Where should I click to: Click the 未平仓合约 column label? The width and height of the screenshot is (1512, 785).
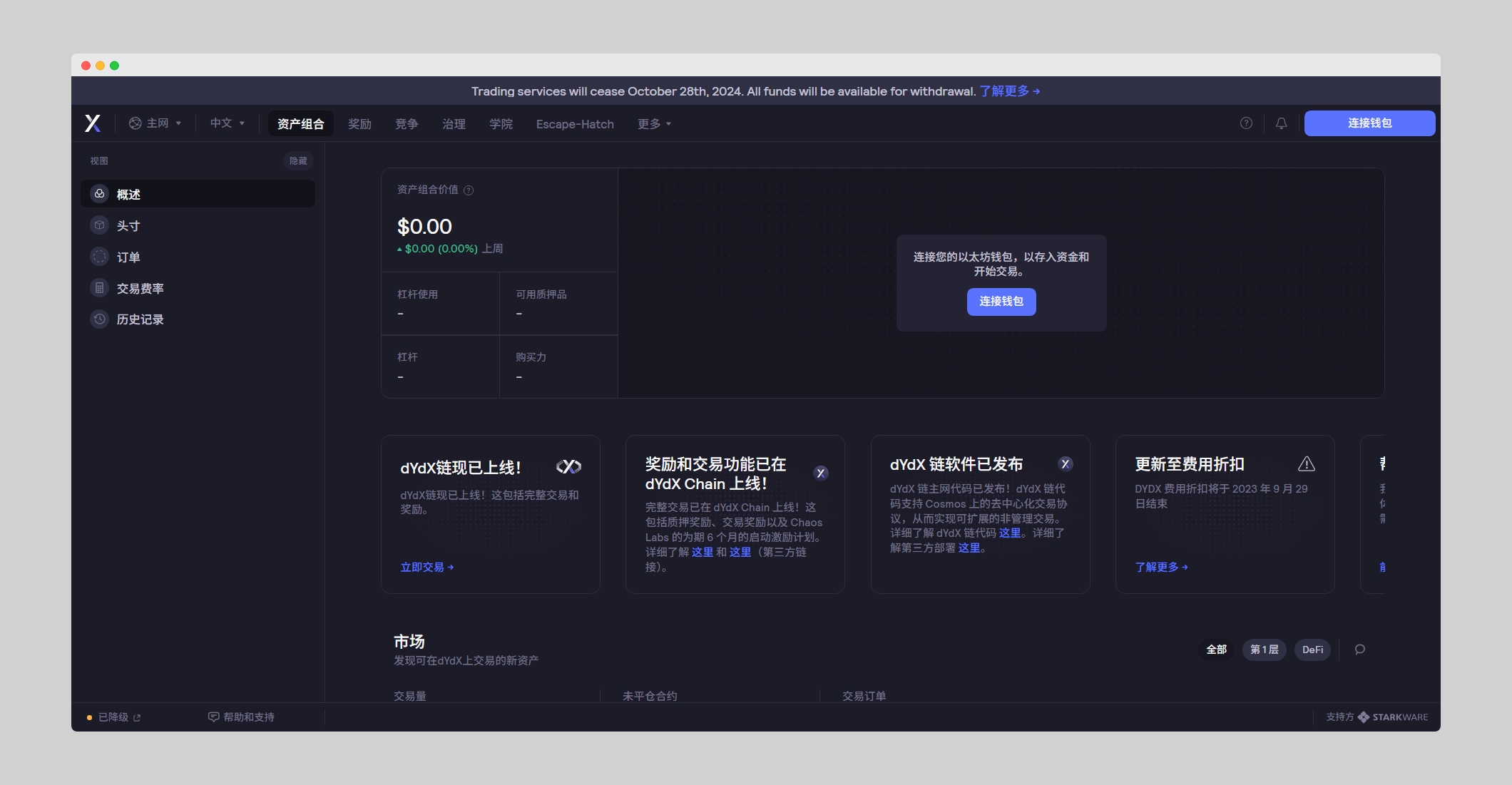click(x=650, y=696)
